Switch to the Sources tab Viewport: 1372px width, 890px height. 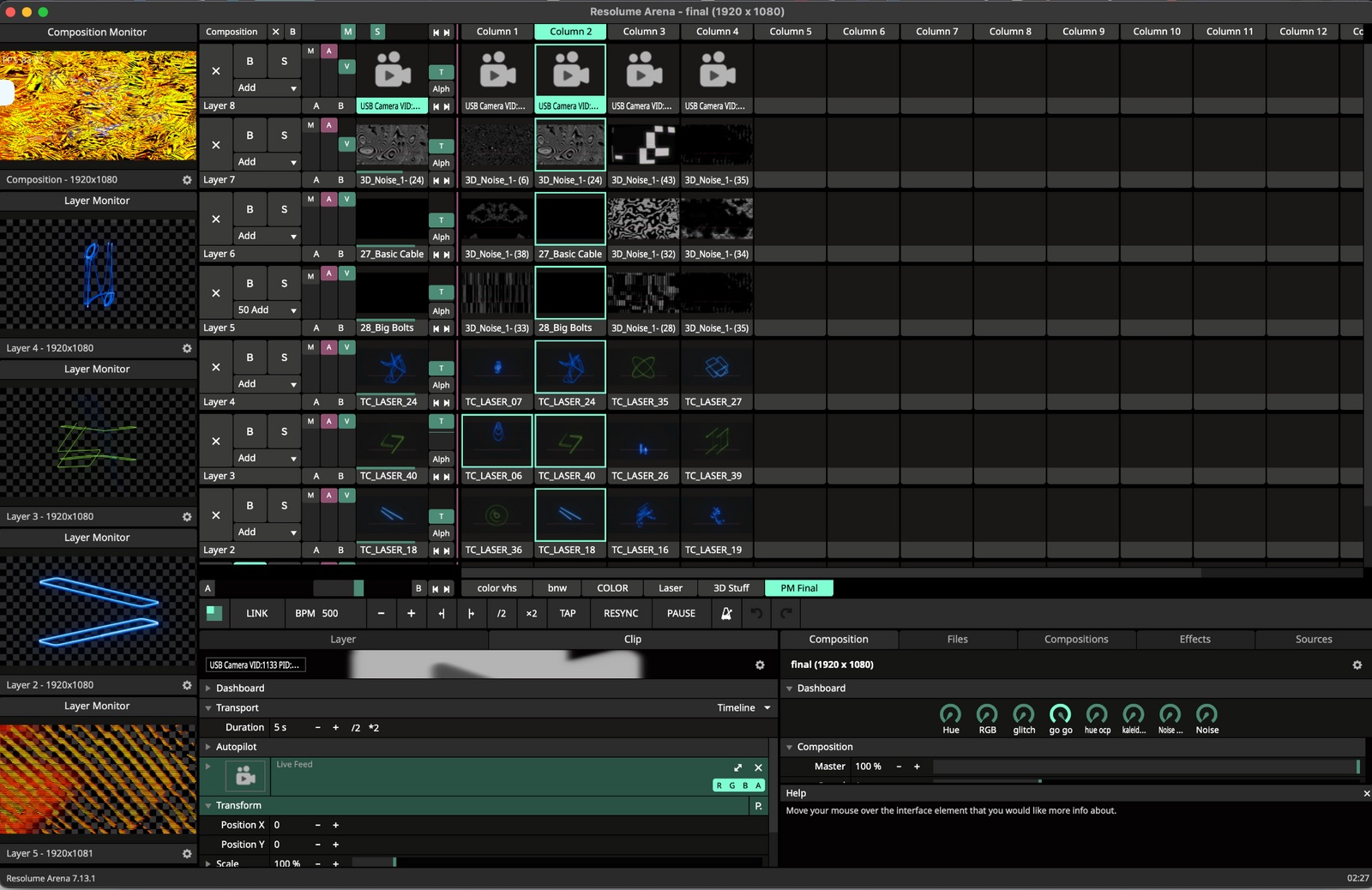tap(1314, 640)
